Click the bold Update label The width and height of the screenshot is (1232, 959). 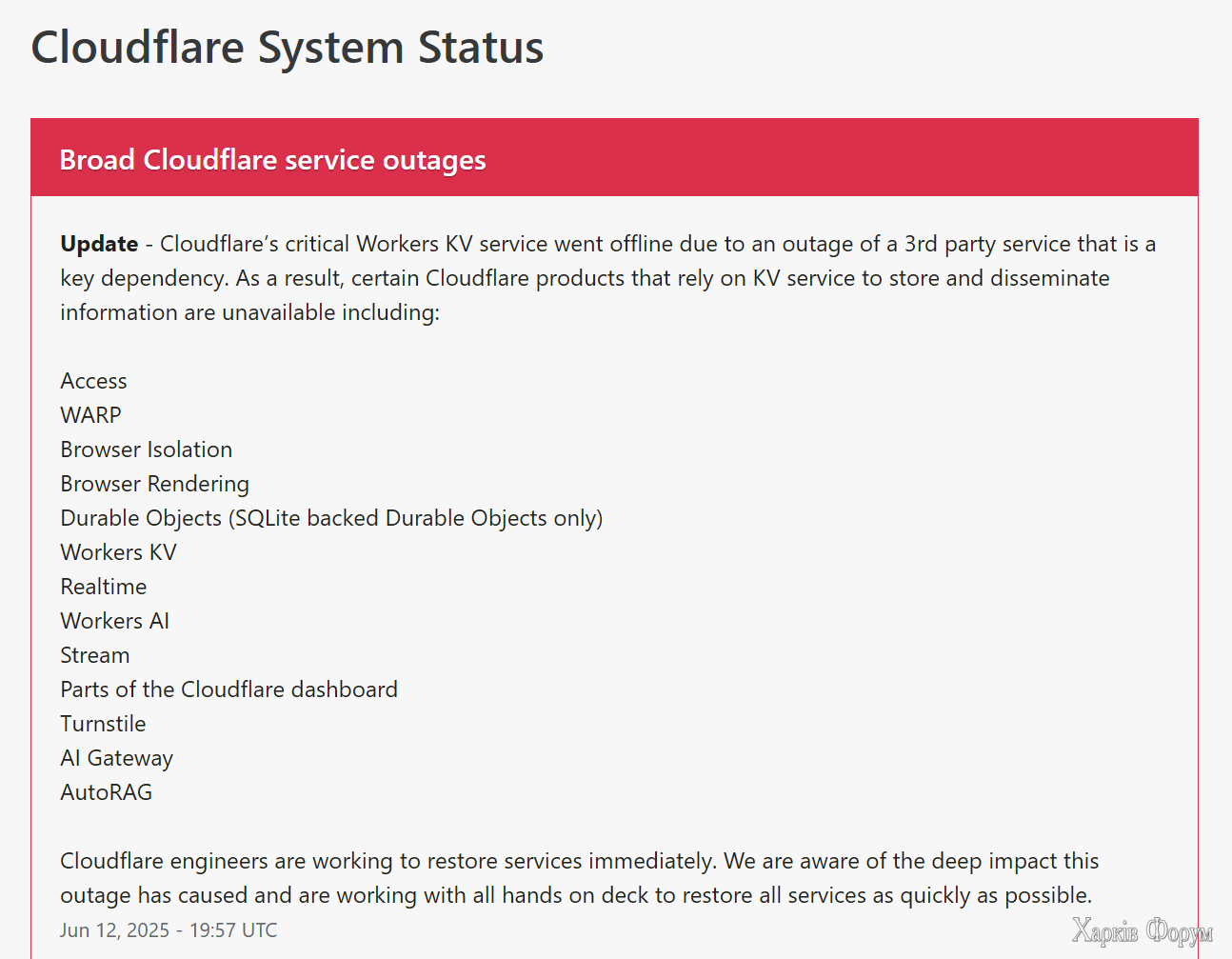pyautogui.click(x=99, y=244)
